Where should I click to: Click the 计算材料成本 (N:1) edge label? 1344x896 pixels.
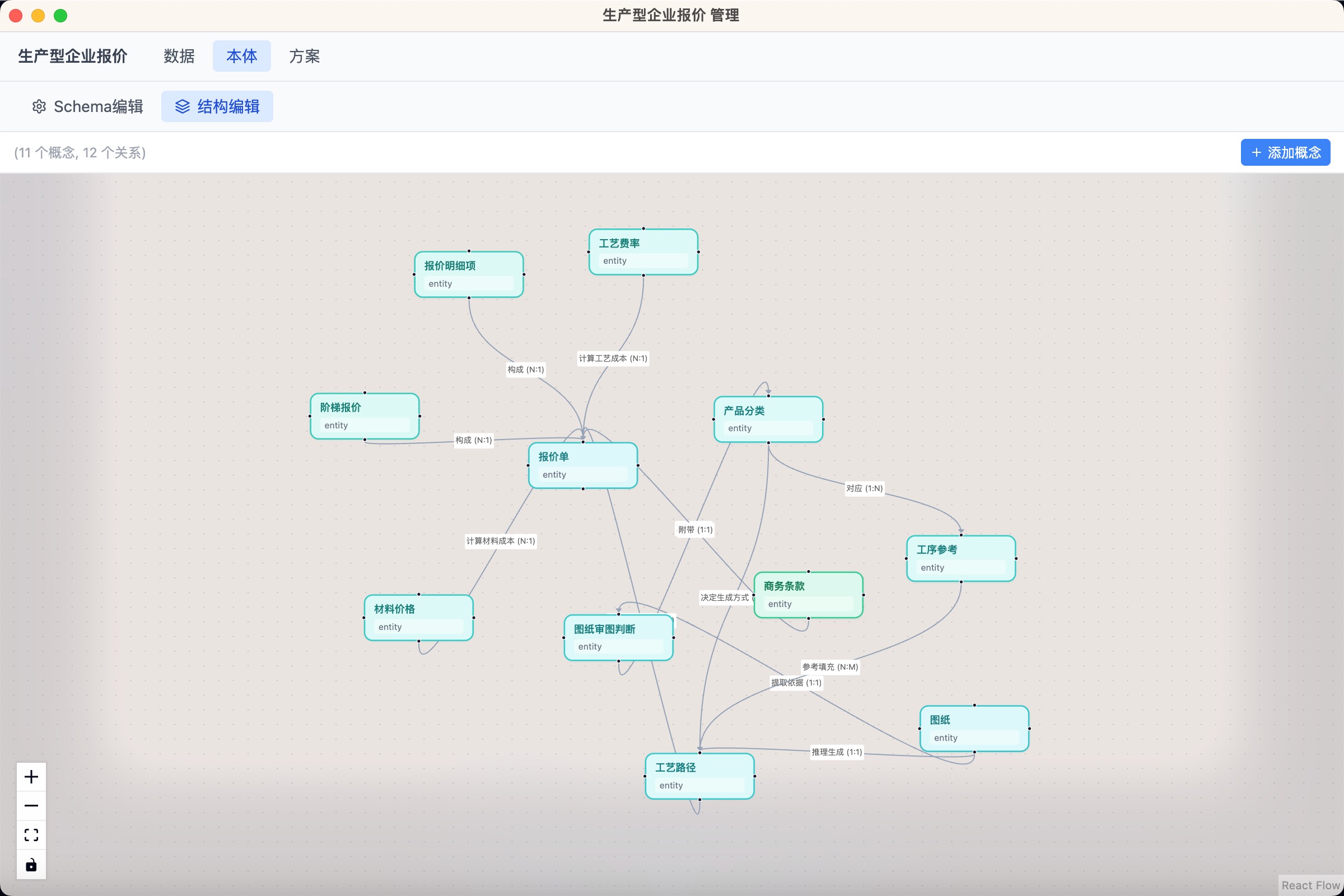pos(501,541)
